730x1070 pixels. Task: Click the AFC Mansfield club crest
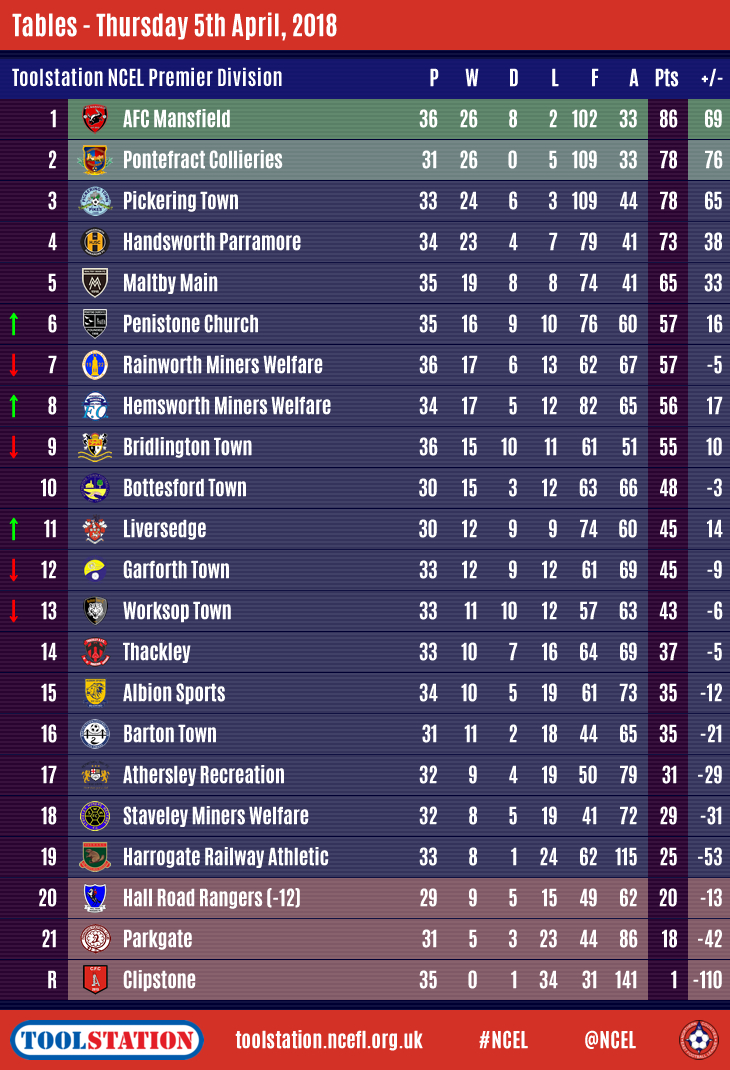[x=94, y=119]
